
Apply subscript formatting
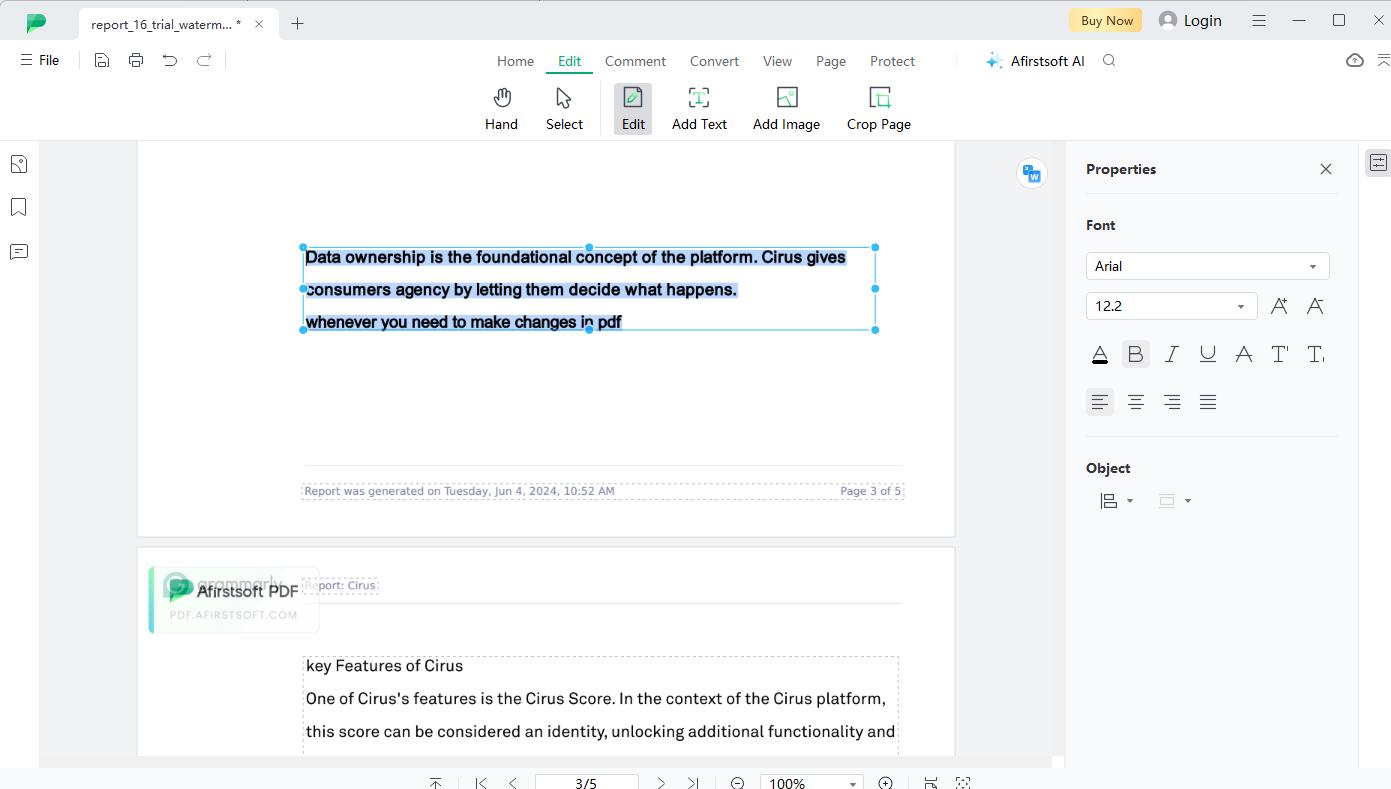pos(1315,354)
